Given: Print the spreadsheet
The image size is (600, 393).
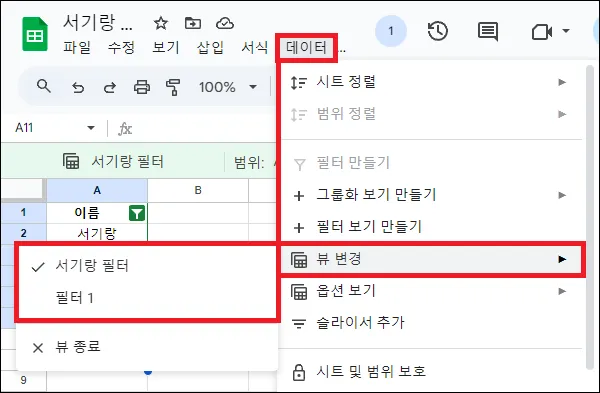Looking at the screenshot, I should click(x=142, y=87).
